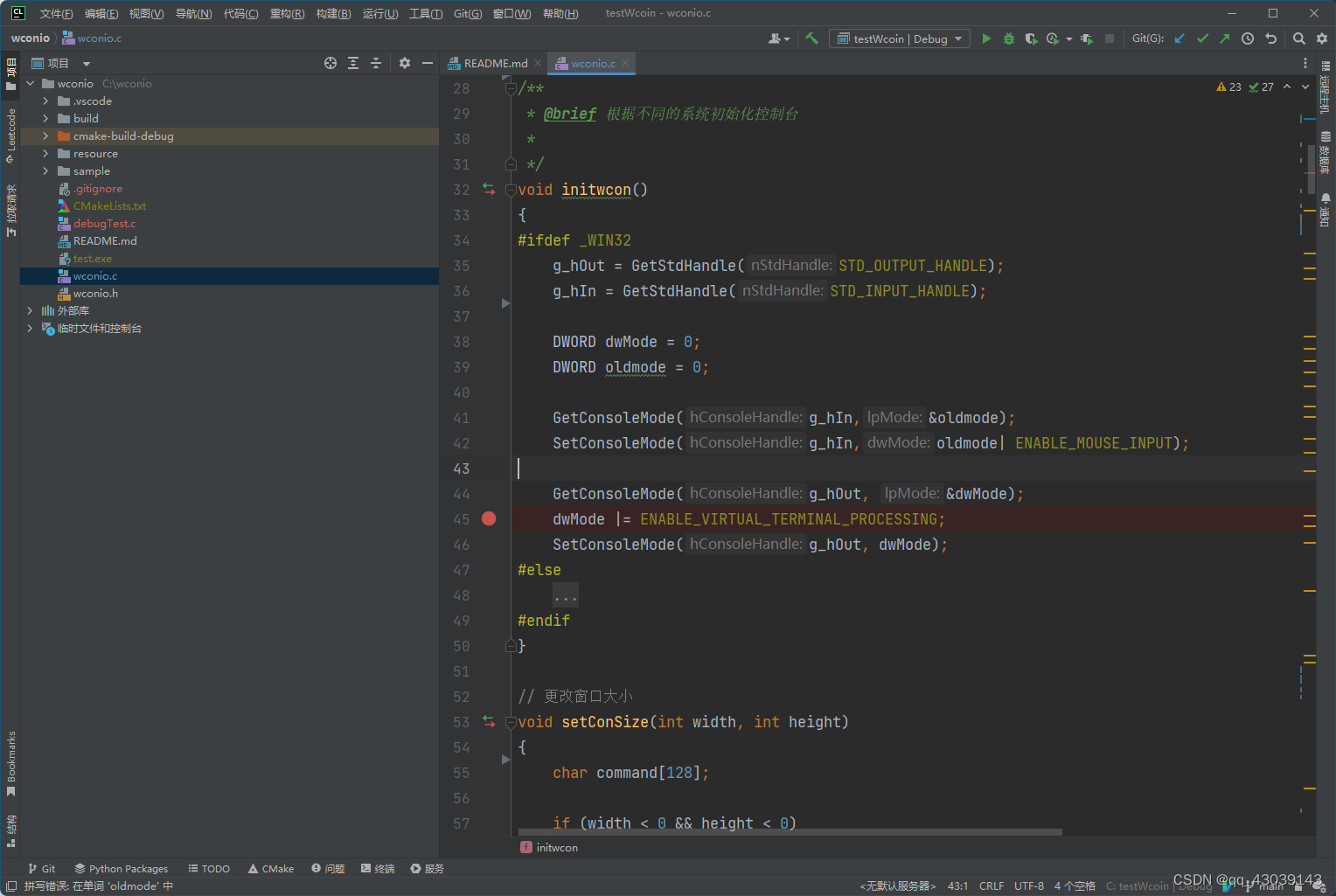Run the testWcoin configuration
Viewport: 1336px width, 896px height.
(x=986, y=38)
